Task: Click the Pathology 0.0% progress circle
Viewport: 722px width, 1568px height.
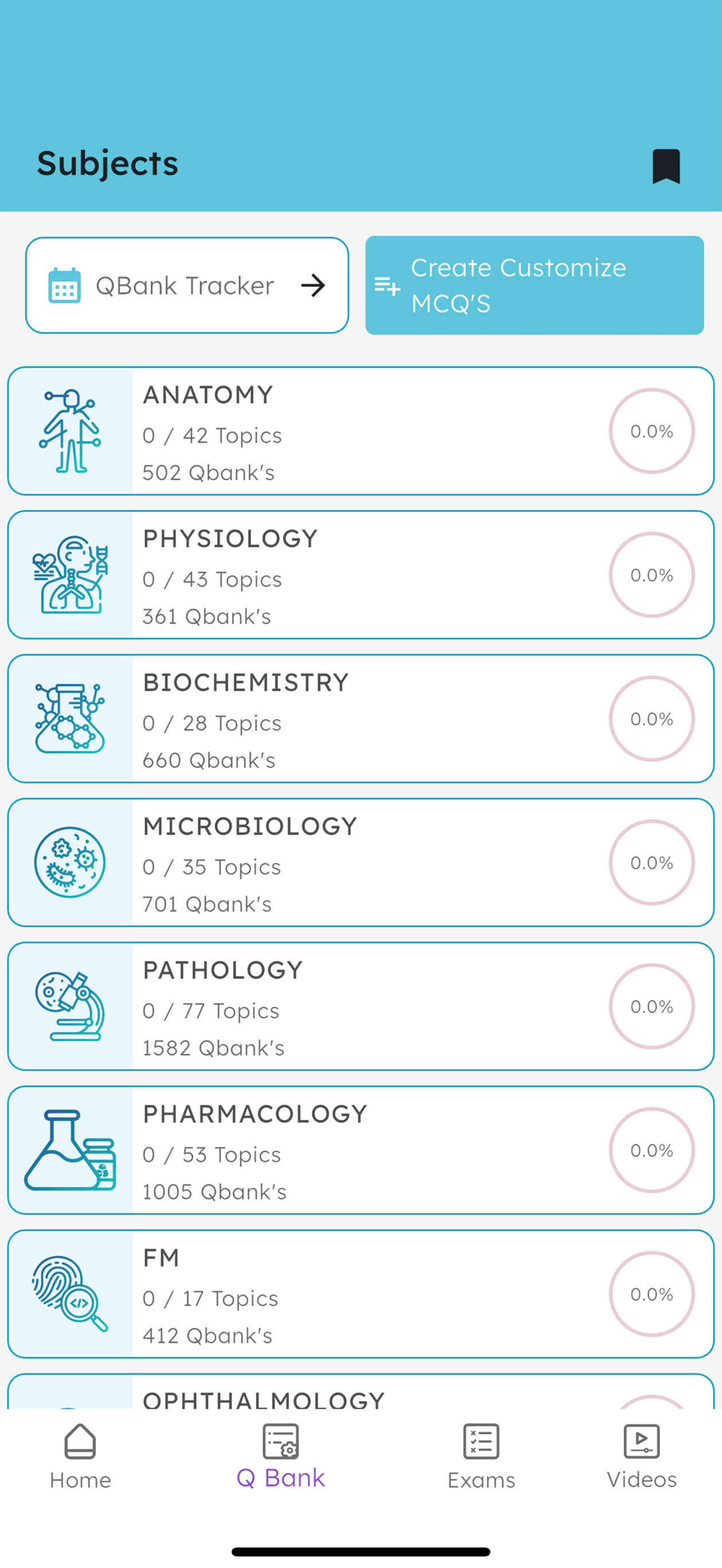Action: point(652,1006)
